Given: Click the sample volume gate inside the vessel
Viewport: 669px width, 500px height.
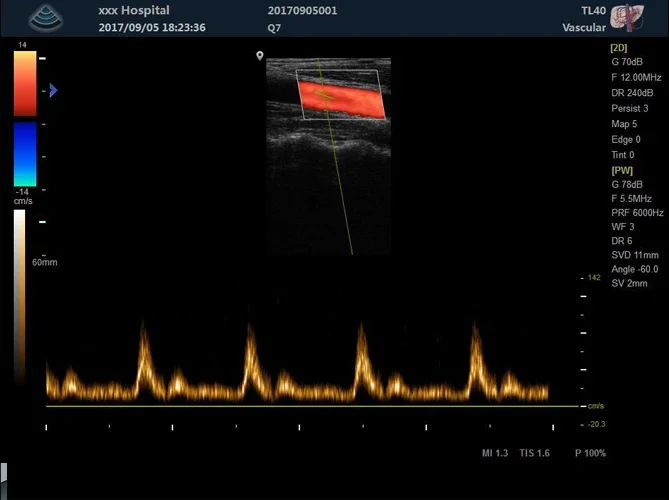Looking at the screenshot, I should [322, 95].
